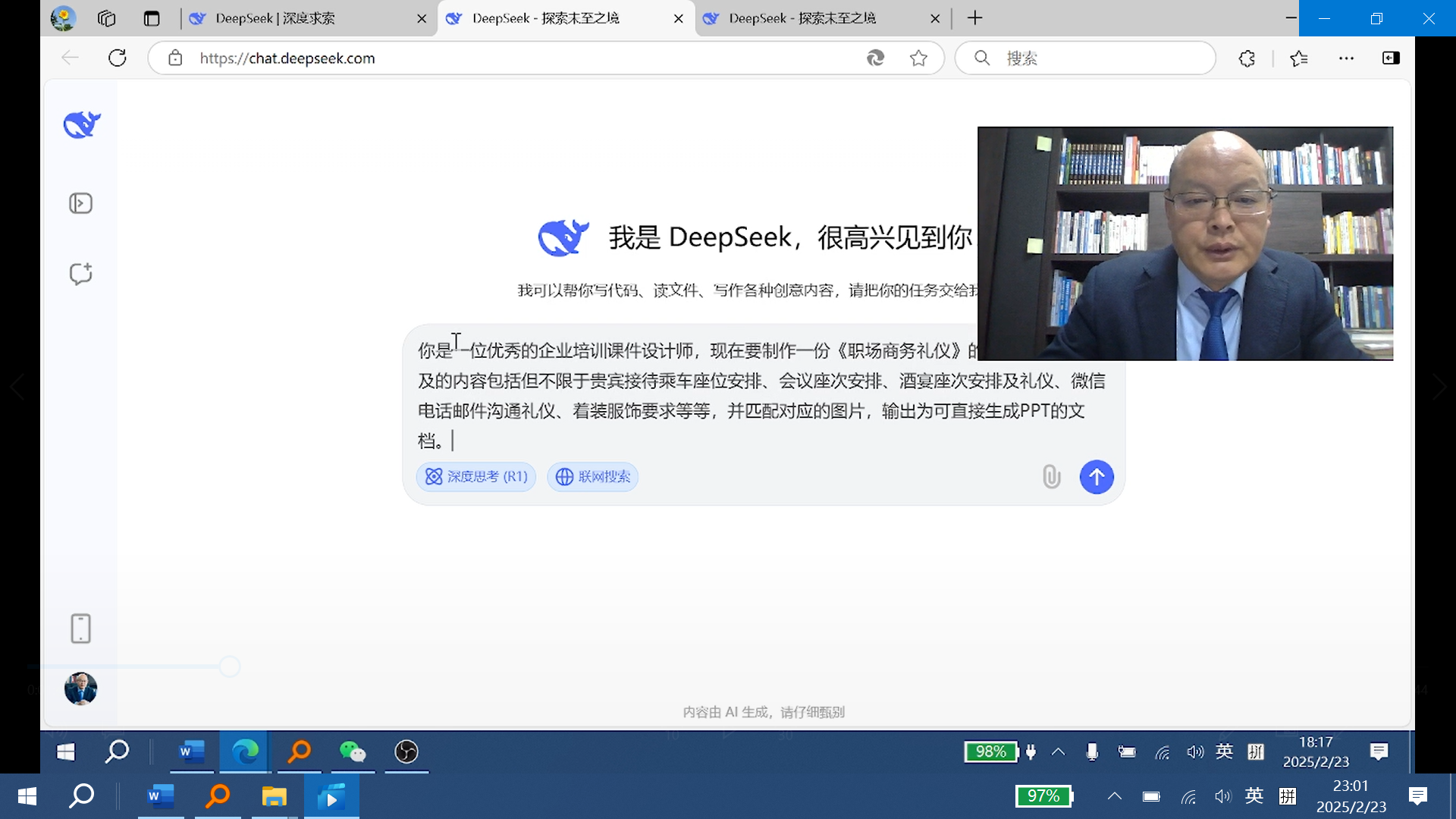Image resolution: width=1456 pixels, height=819 pixels.
Task: Click the Edge icon inside the address bar
Action: (x=875, y=58)
